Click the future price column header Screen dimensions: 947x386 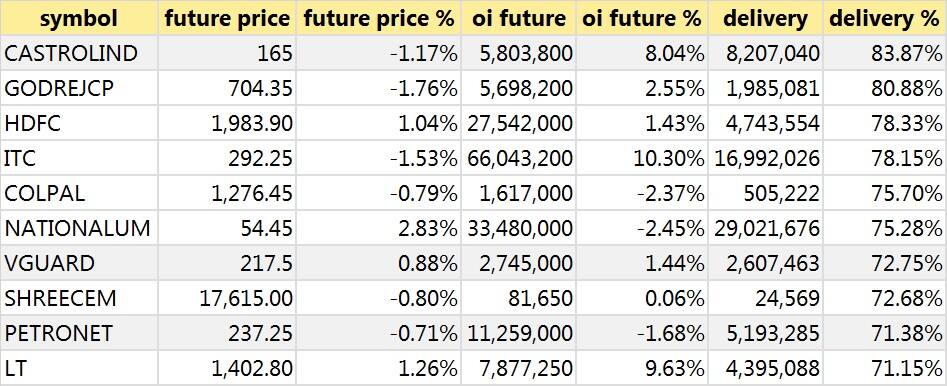click(x=227, y=18)
